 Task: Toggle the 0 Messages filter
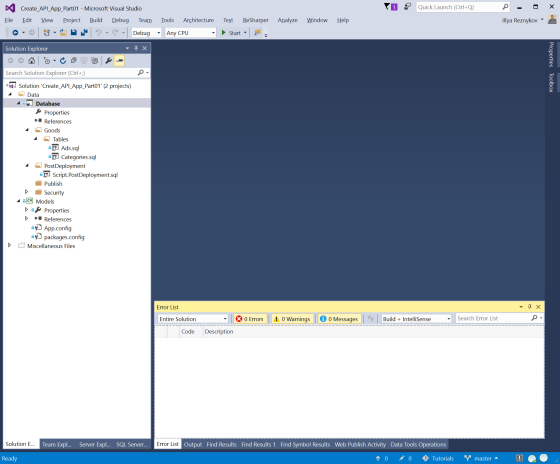pos(339,319)
